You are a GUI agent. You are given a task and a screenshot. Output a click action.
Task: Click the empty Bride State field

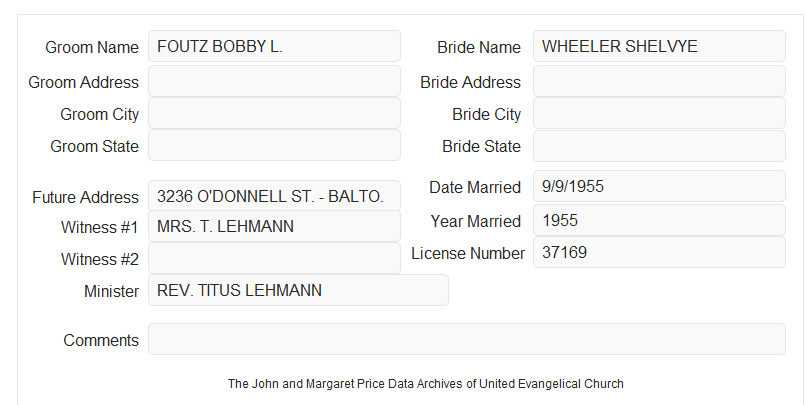(x=659, y=146)
